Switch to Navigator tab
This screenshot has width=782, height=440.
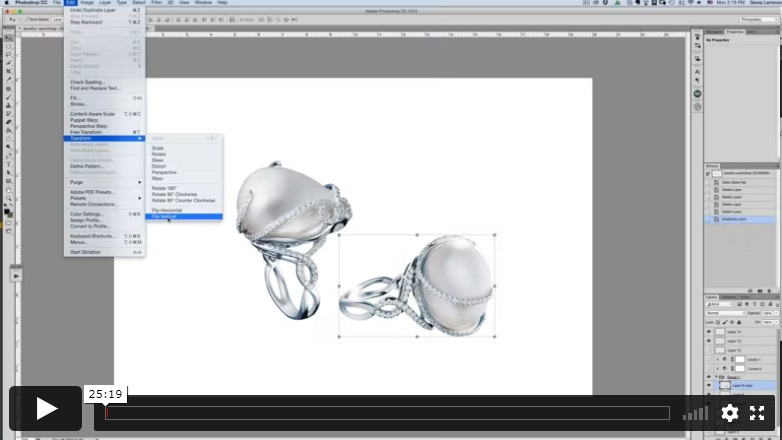point(714,32)
